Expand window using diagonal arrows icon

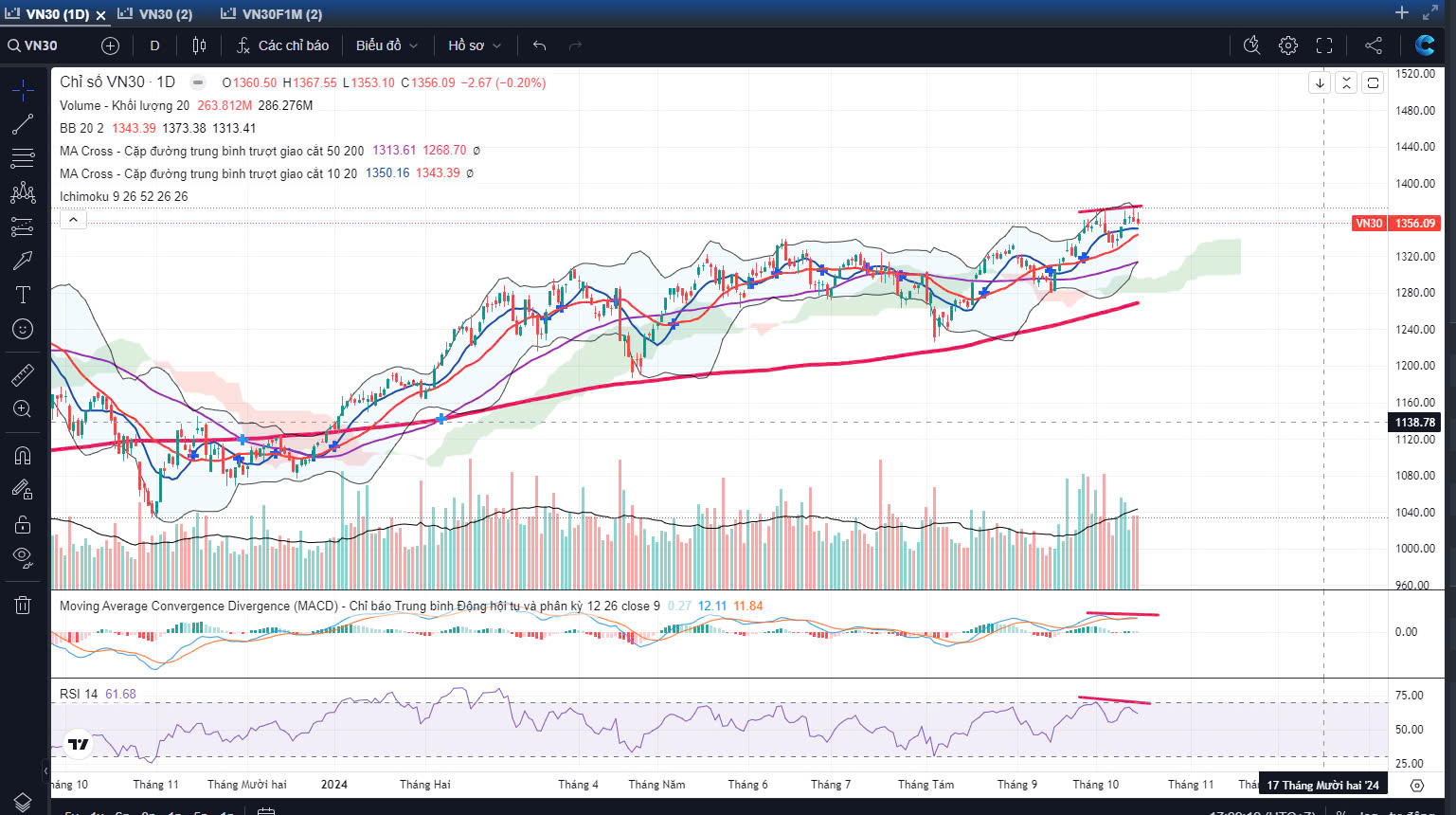tap(1429, 12)
